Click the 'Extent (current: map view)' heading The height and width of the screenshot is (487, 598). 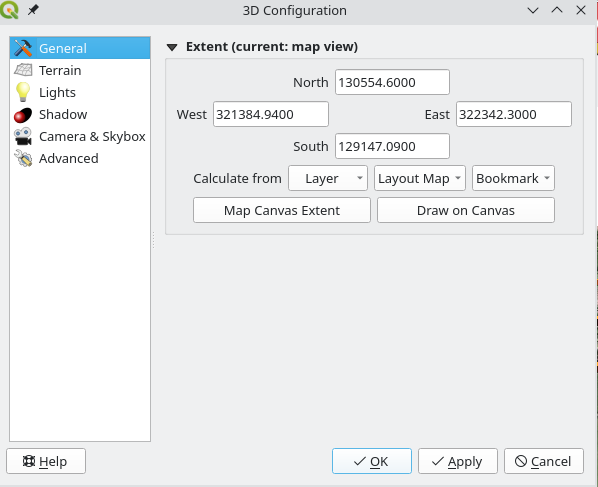pyautogui.click(x=272, y=47)
